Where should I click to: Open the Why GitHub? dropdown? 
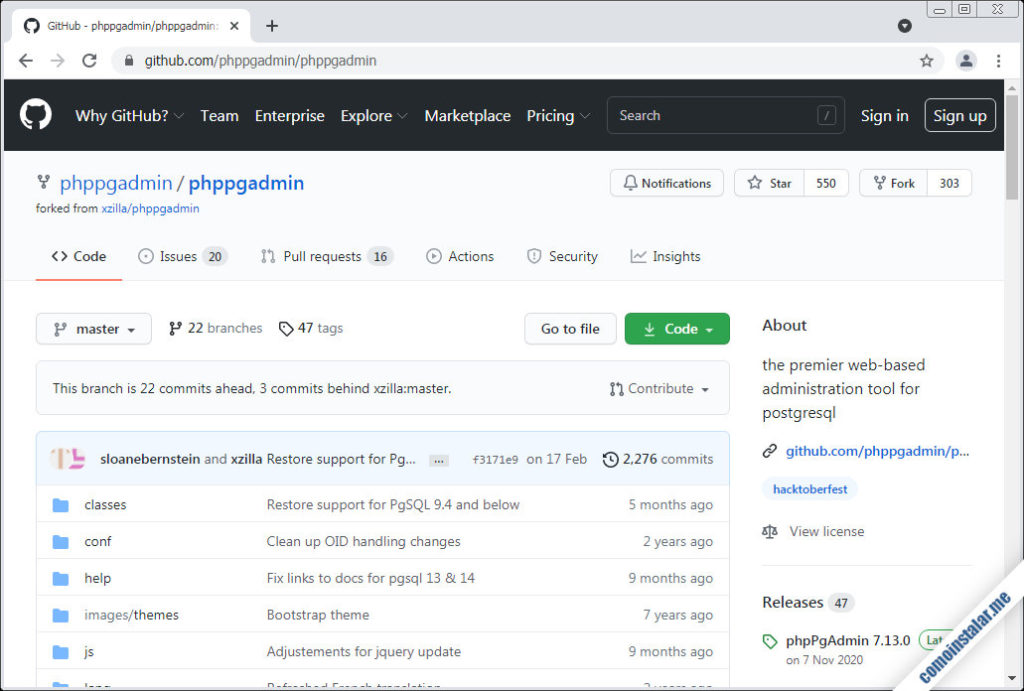(x=129, y=116)
